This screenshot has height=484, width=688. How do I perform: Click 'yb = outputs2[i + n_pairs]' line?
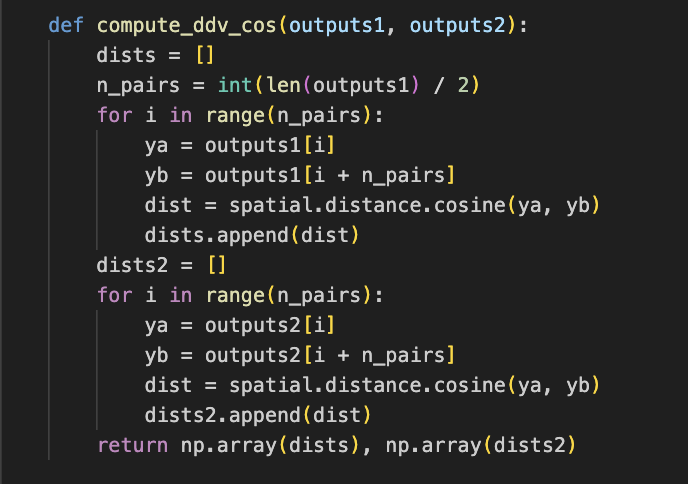click(300, 355)
